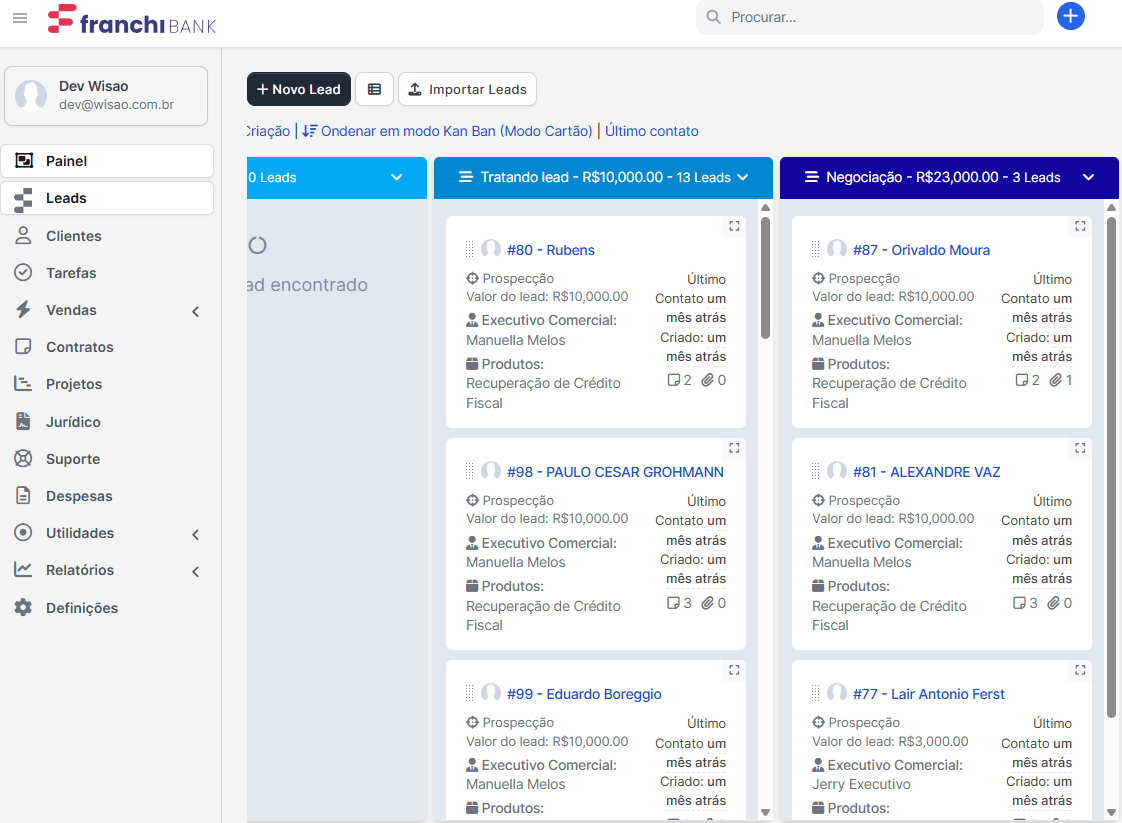Open lead #81 - ALEXANDRE VAZ
Image resolution: width=1122 pixels, height=823 pixels.
[x=927, y=472]
